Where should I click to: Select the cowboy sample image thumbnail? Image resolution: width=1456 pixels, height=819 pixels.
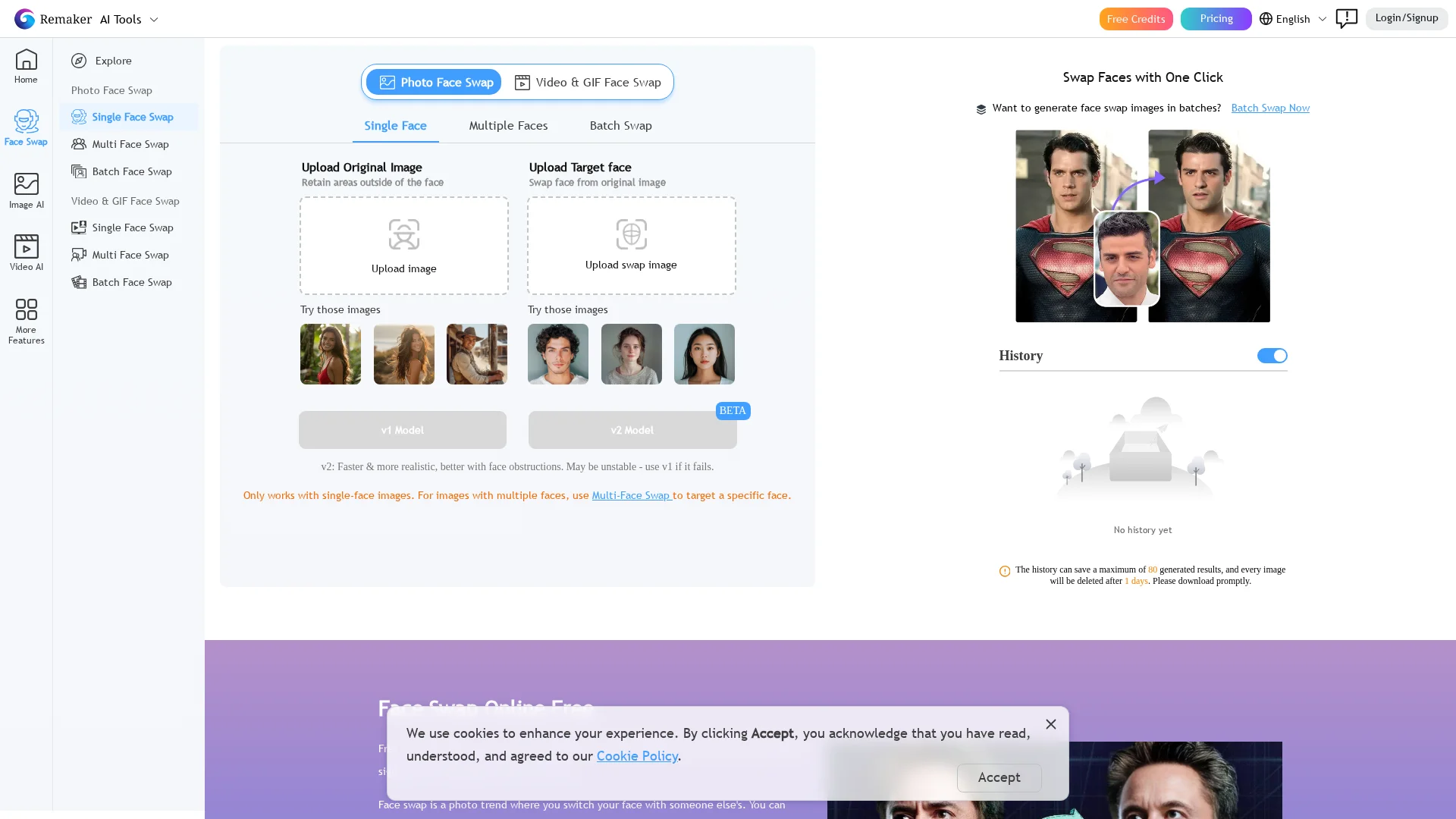[x=477, y=354]
